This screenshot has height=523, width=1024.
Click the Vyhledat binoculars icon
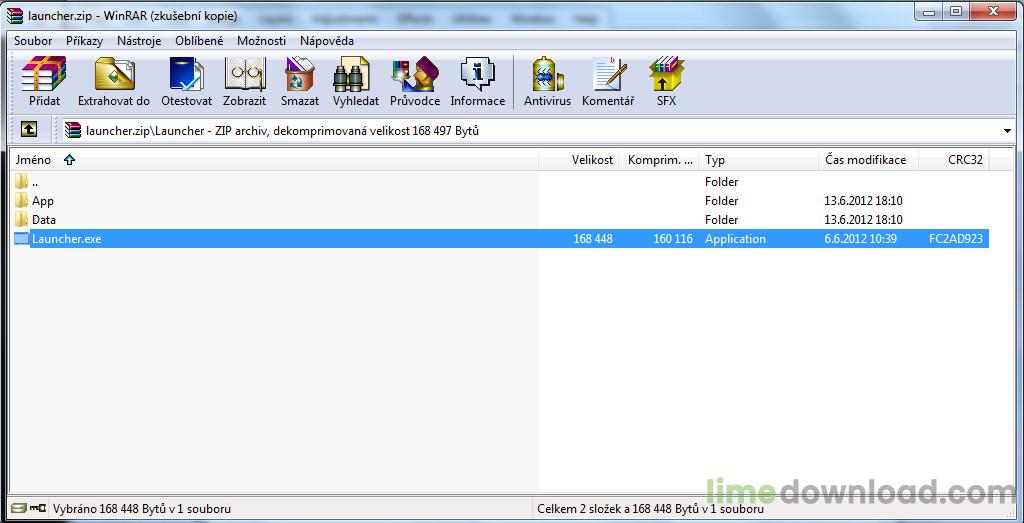coord(351,74)
